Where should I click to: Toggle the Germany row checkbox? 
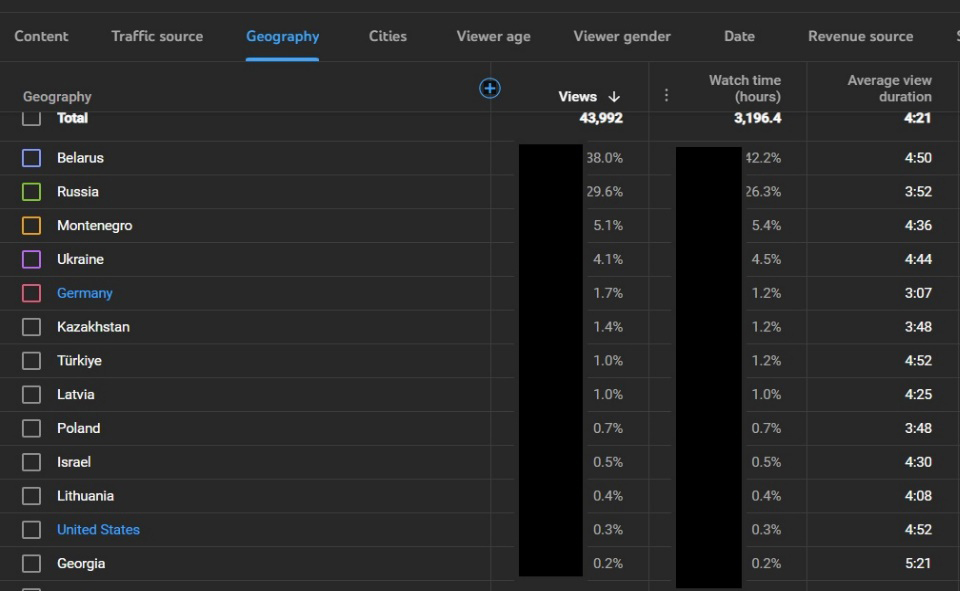32,294
